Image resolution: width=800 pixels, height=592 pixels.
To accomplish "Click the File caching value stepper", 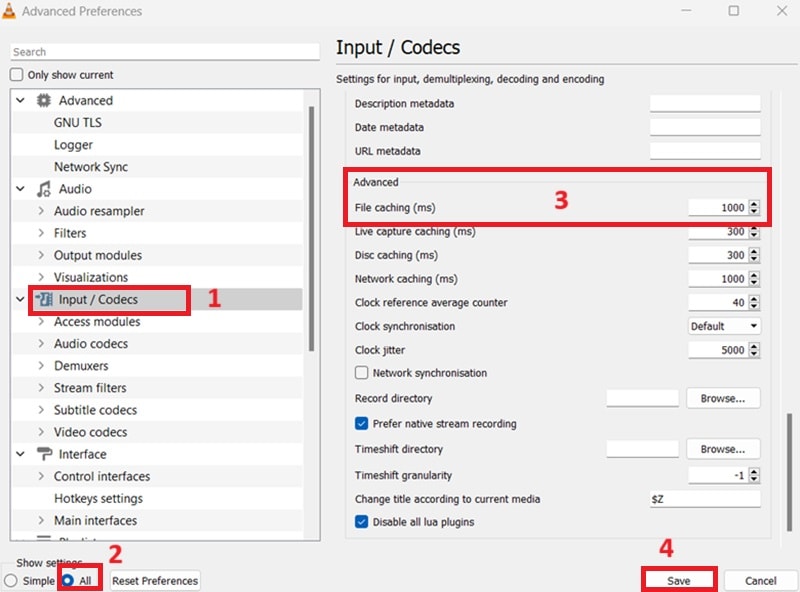I will (753, 208).
